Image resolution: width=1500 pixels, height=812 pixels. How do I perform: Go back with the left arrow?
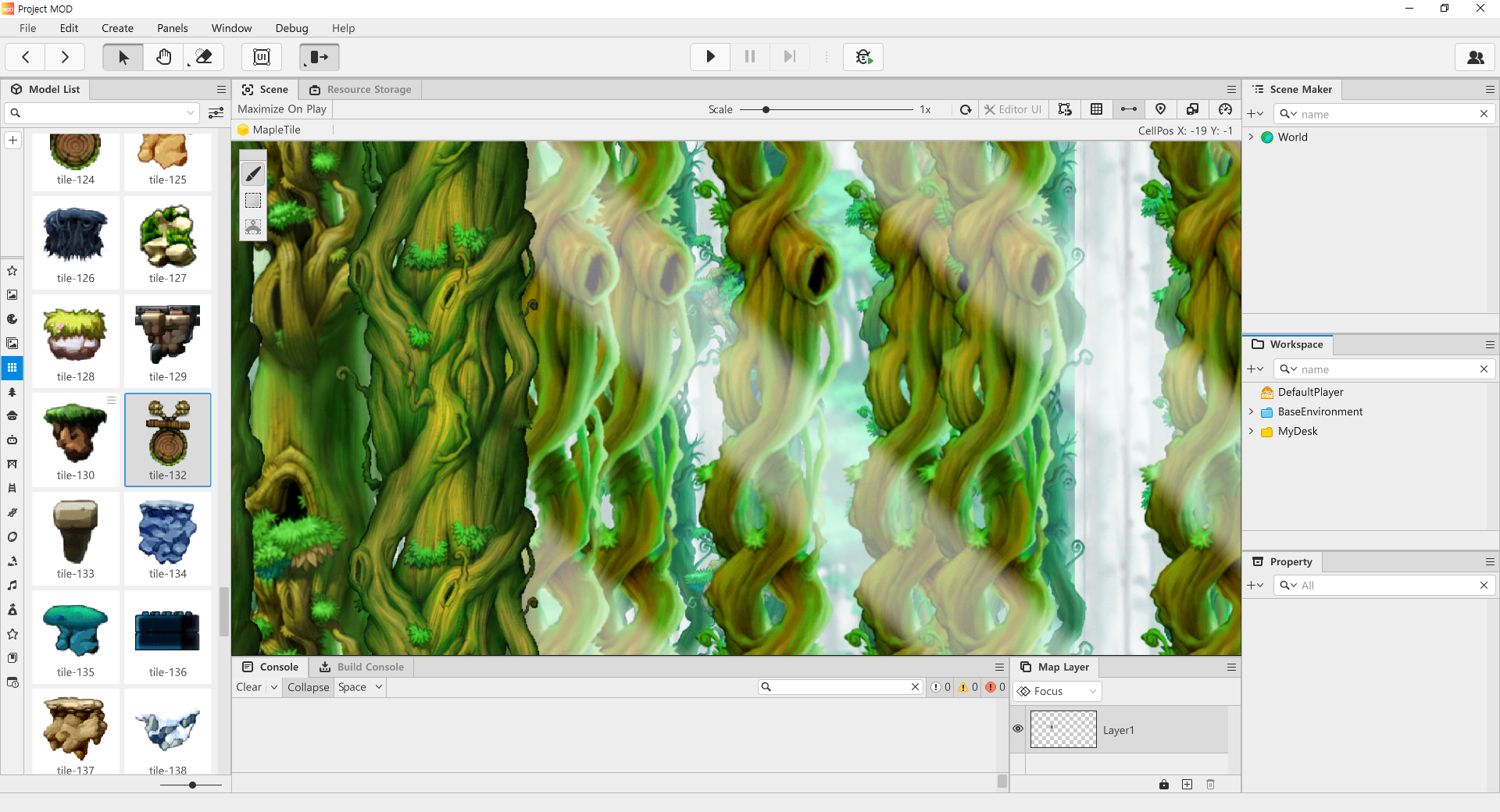26,57
